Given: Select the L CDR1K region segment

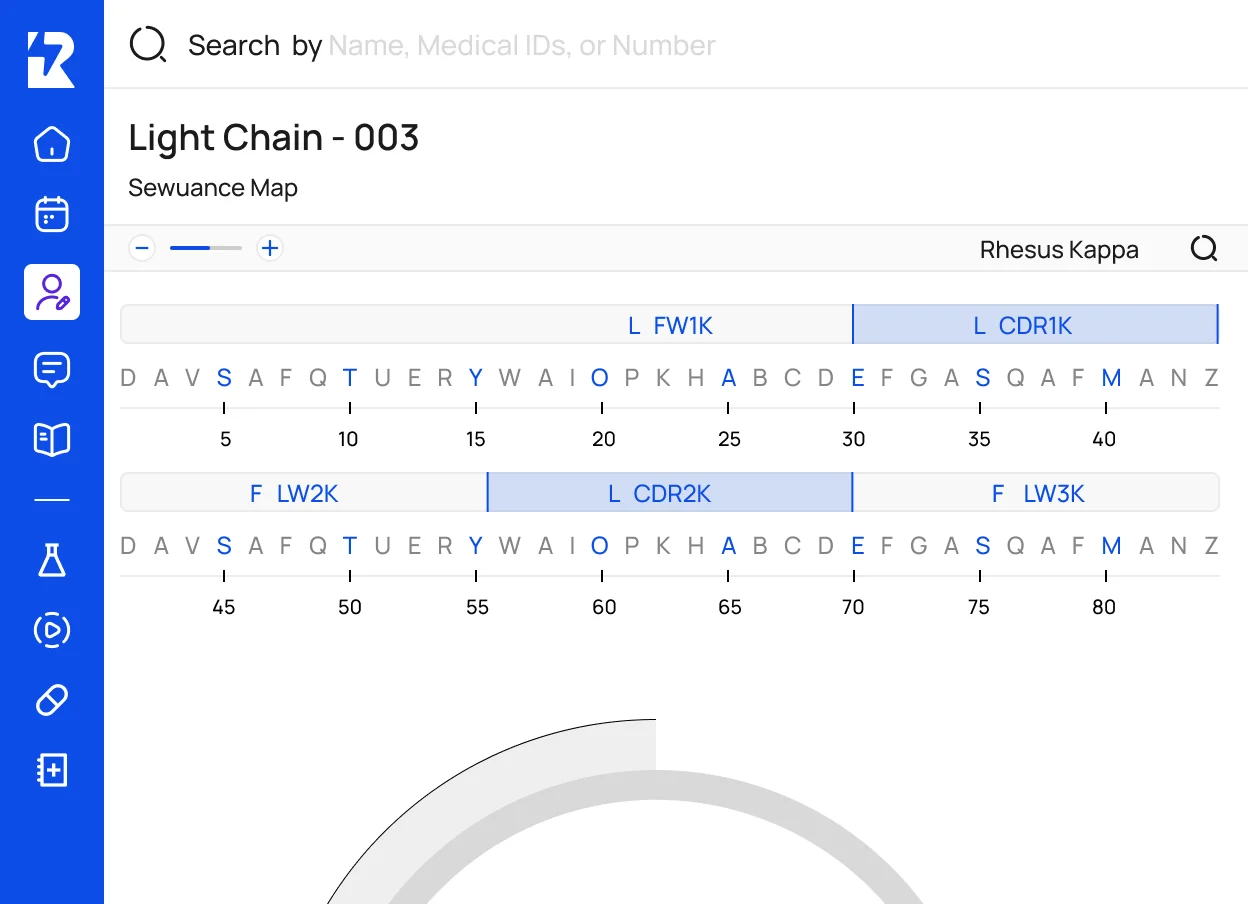Looking at the screenshot, I should [1034, 325].
